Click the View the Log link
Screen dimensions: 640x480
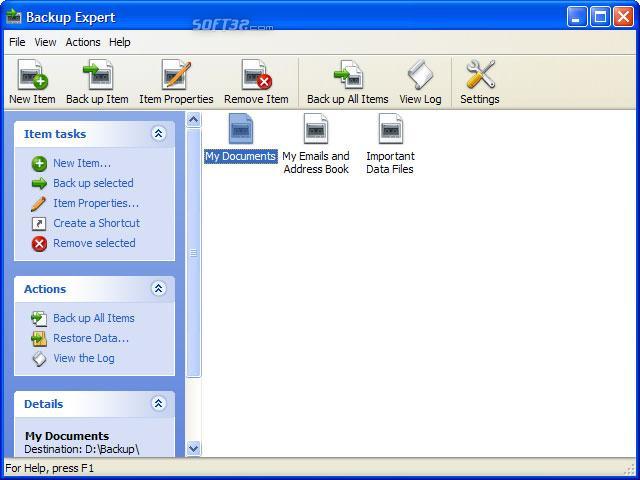point(84,358)
